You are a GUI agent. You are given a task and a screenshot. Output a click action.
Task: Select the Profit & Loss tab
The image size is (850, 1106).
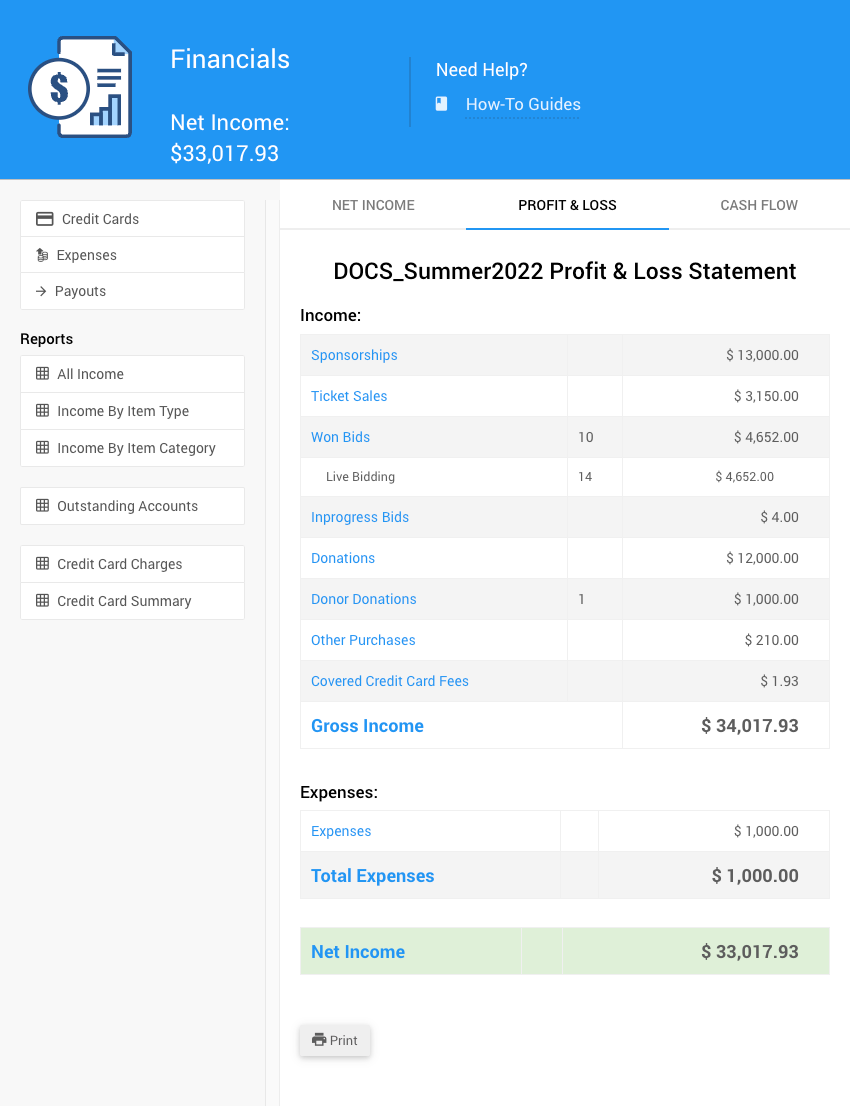[567, 205]
